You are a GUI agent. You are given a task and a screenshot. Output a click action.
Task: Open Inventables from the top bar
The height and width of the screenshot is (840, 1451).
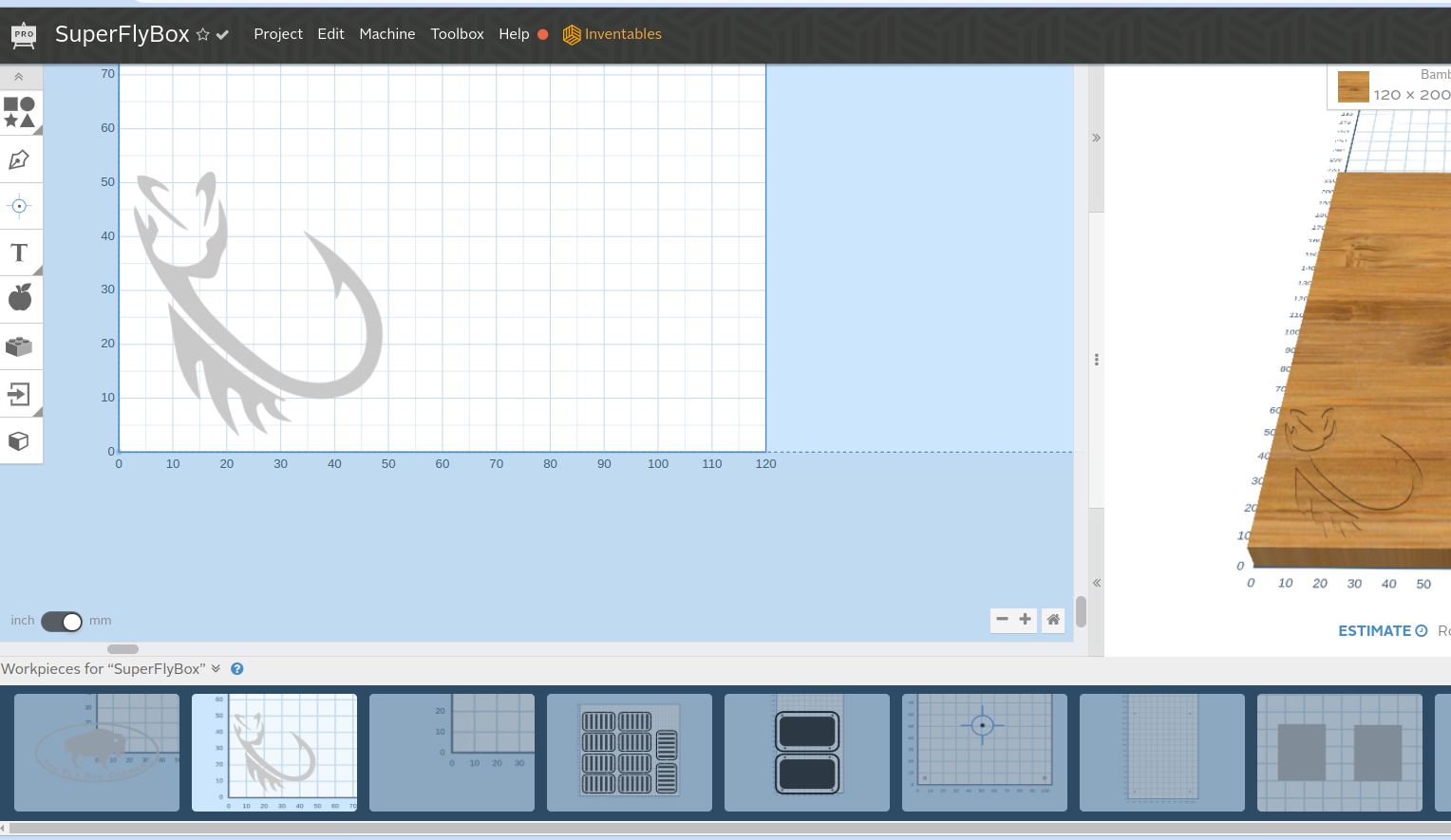[x=622, y=34]
